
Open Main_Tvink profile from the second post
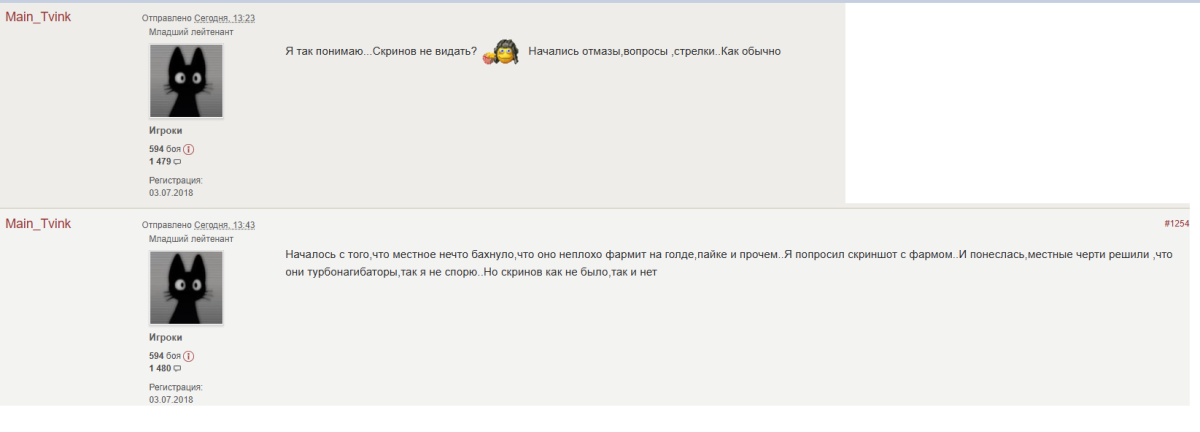(38, 224)
